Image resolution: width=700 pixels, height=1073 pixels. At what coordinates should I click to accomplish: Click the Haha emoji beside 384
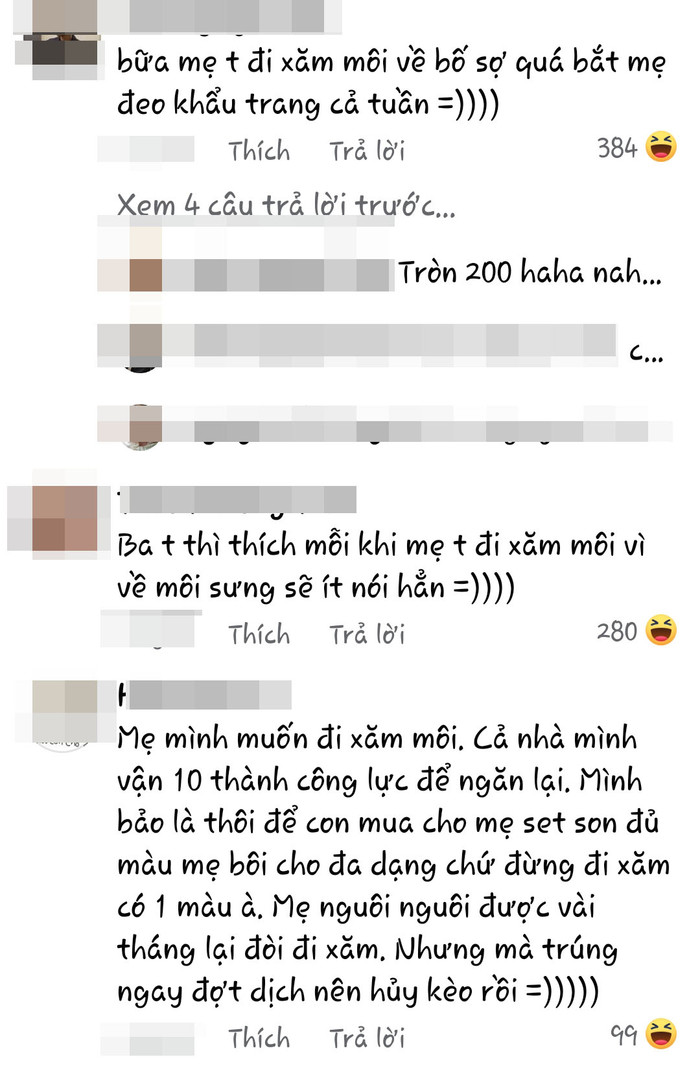point(661,147)
